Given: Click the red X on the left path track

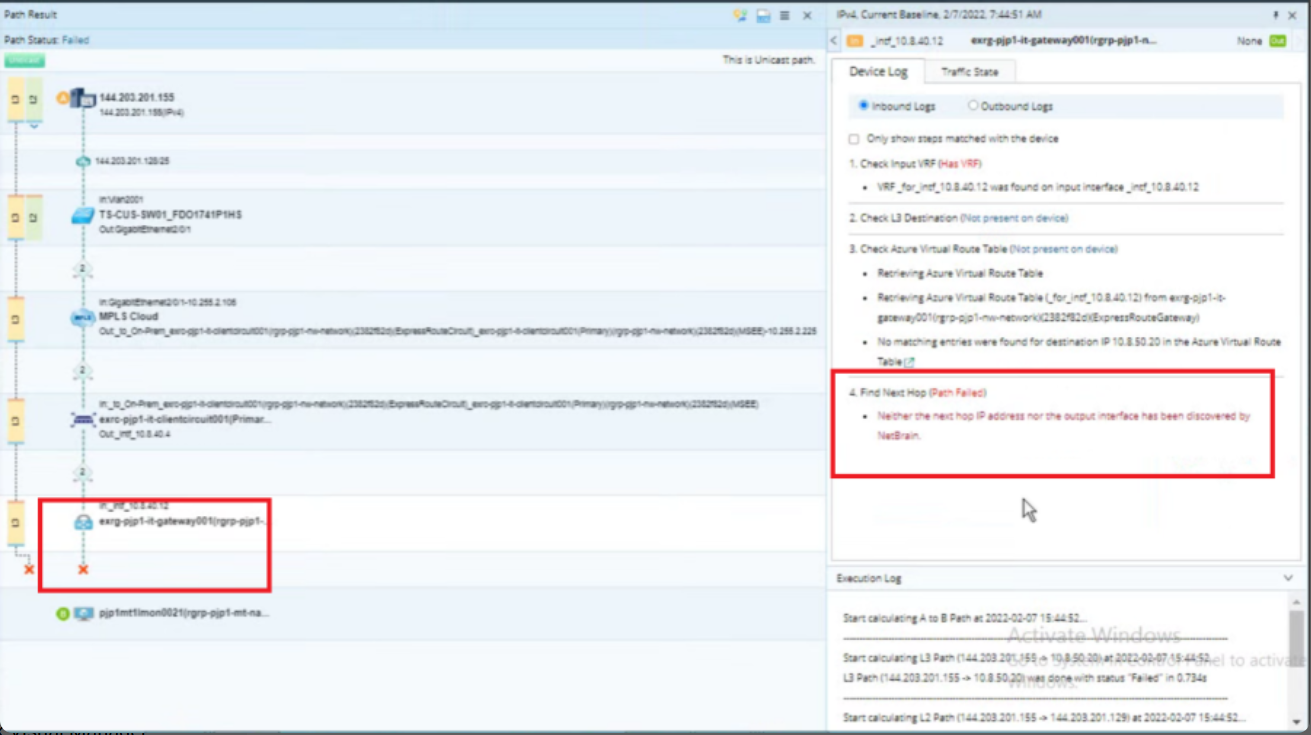Looking at the screenshot, I should click(29, 569).
